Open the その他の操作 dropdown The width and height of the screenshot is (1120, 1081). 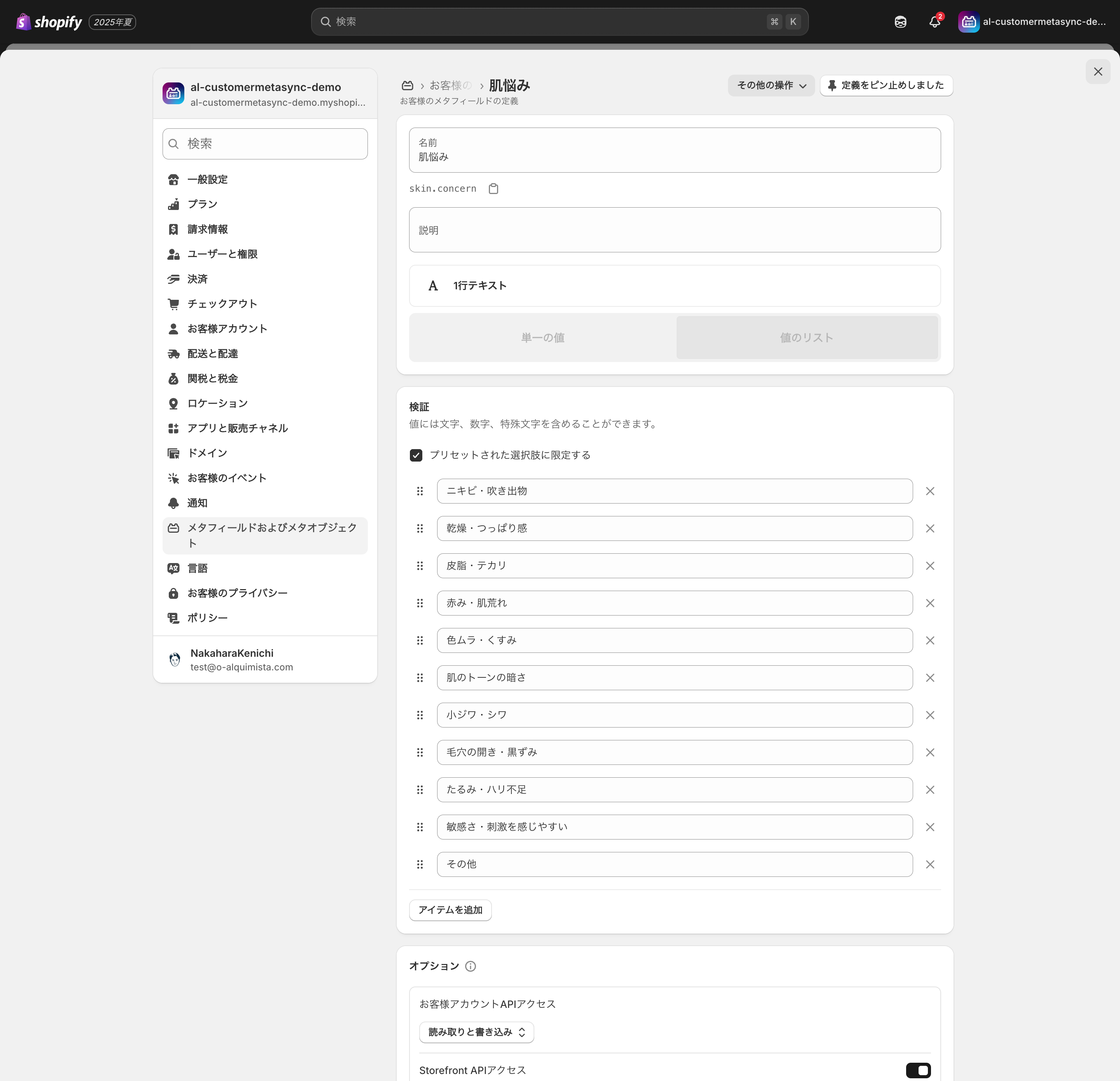[771, 85]
